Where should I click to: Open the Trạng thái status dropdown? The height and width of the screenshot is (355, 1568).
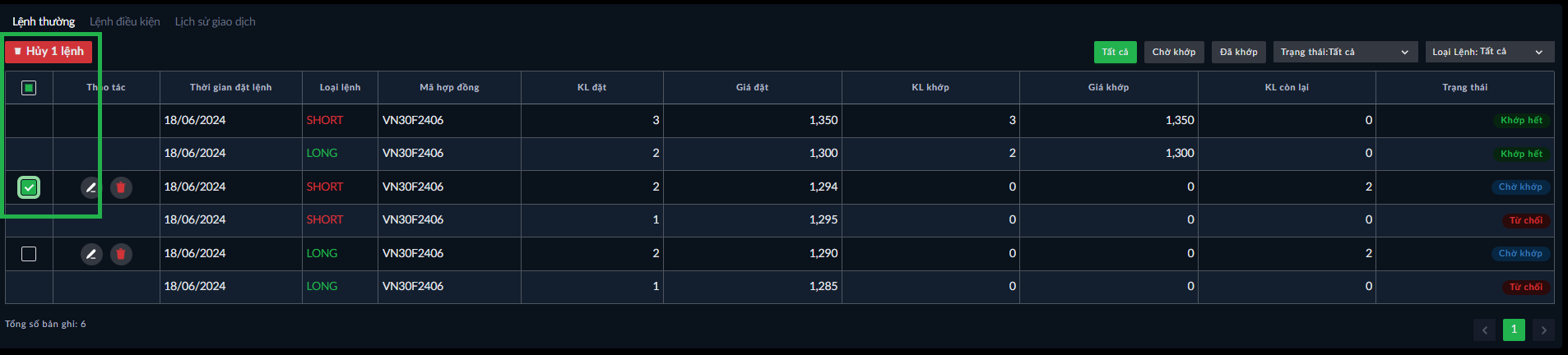coord(1345,52)
